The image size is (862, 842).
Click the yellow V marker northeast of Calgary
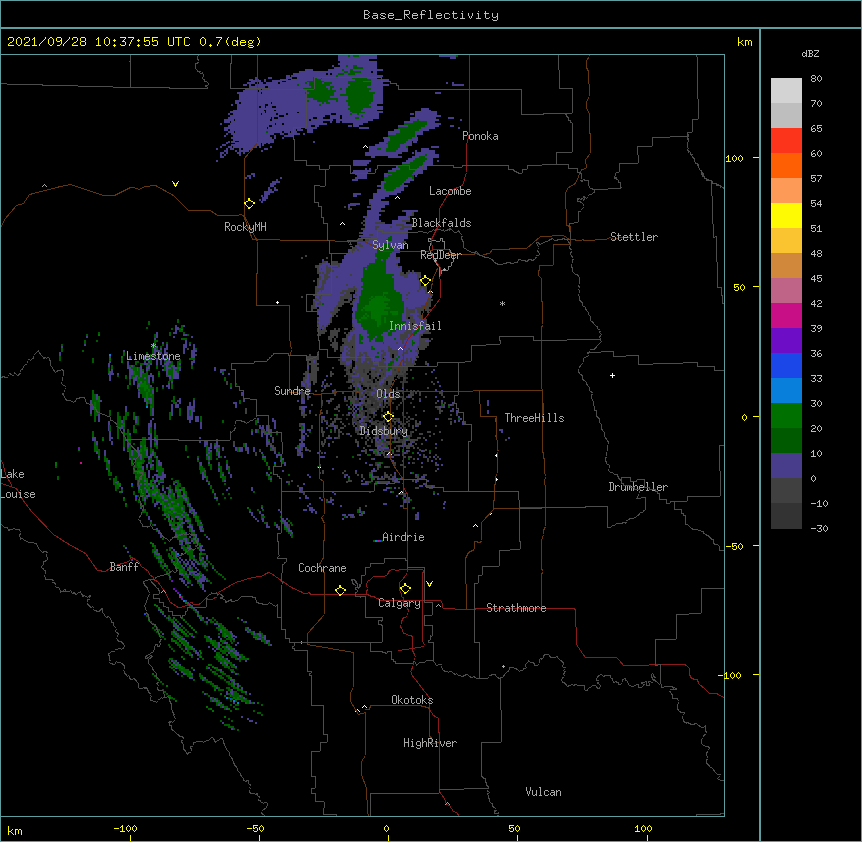[429, 584]
